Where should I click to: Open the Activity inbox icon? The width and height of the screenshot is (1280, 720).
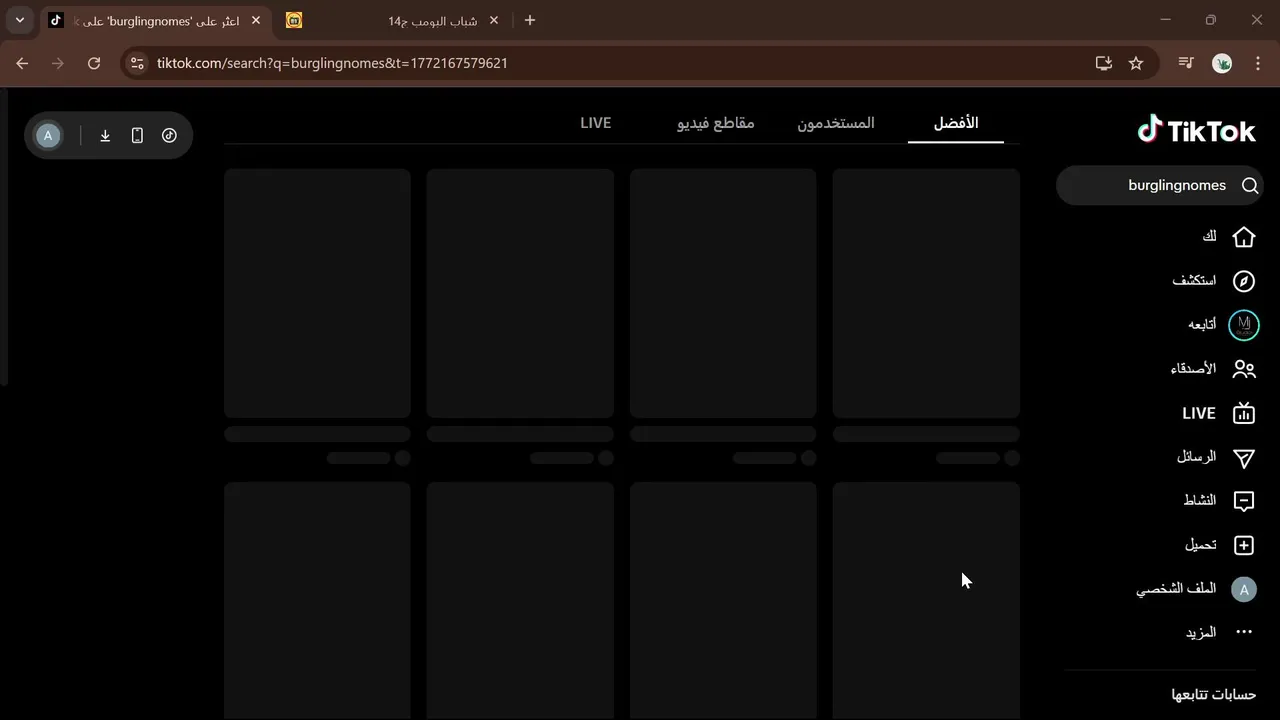[x=1244, y=501]
